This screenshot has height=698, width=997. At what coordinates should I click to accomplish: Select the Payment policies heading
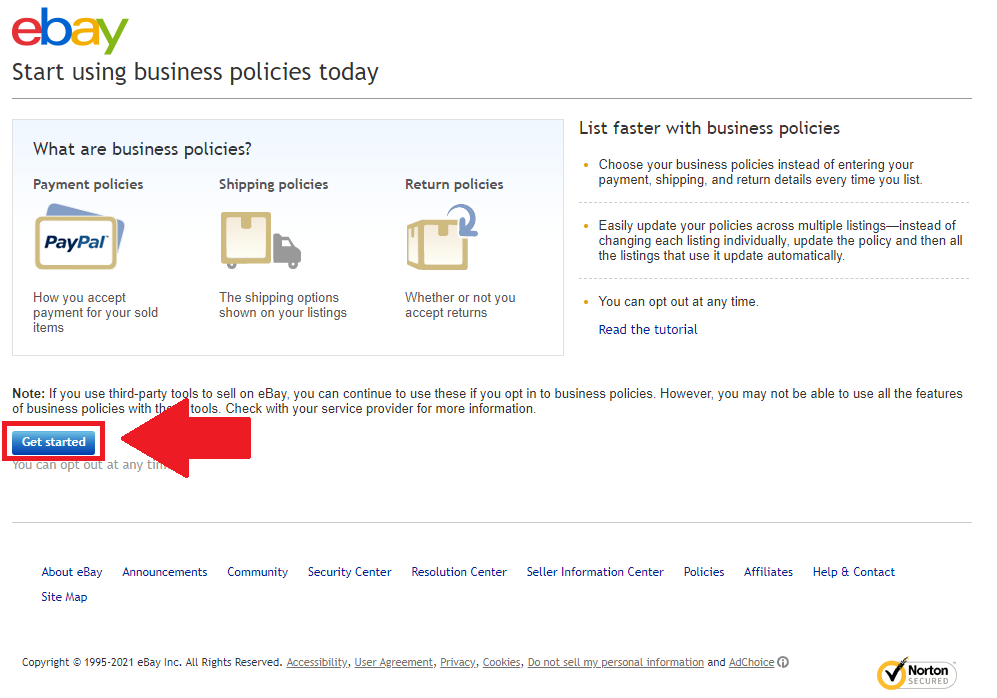(88, 184)
